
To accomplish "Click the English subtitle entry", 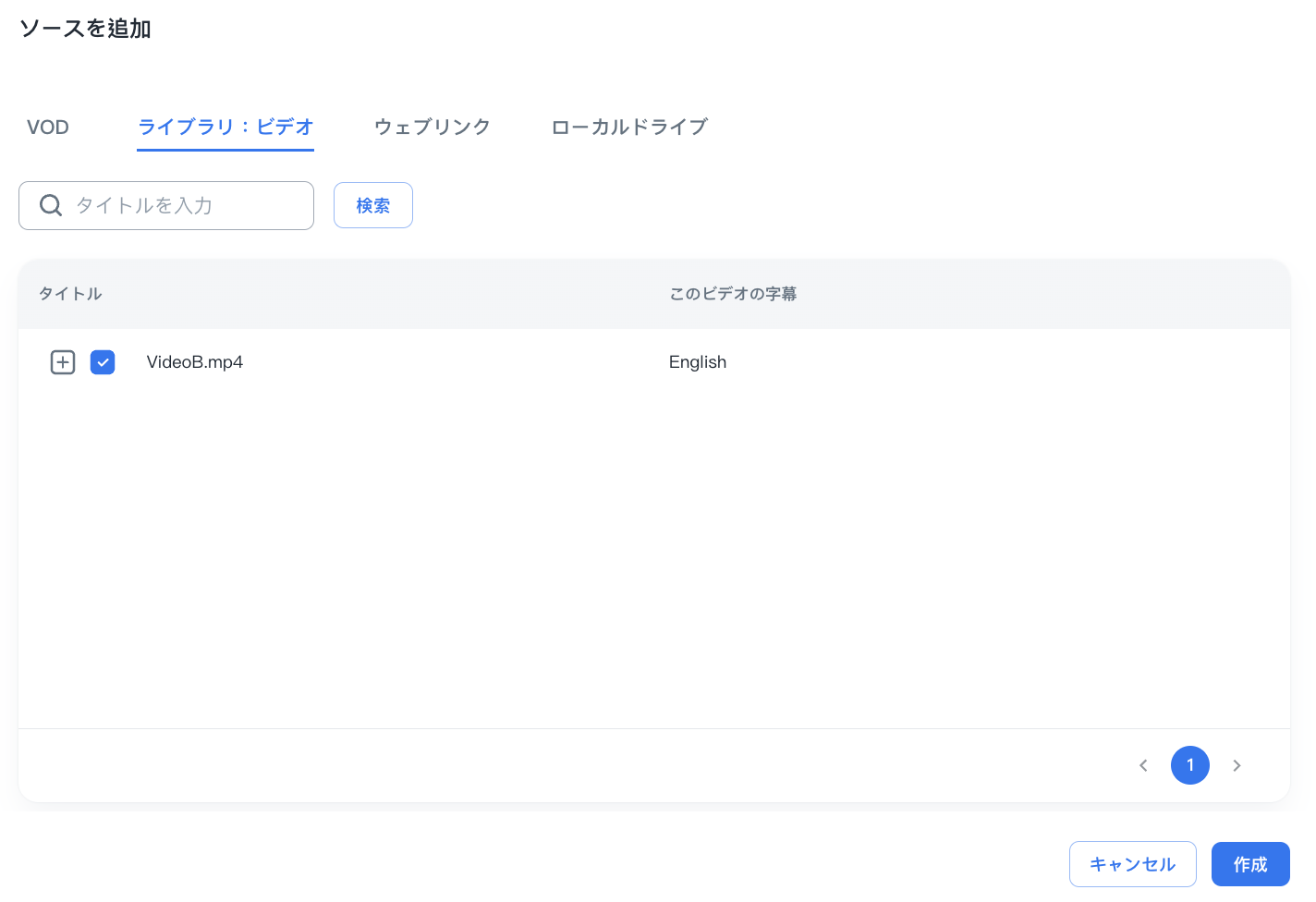I will pyautogui.click(x=698, y=362).
